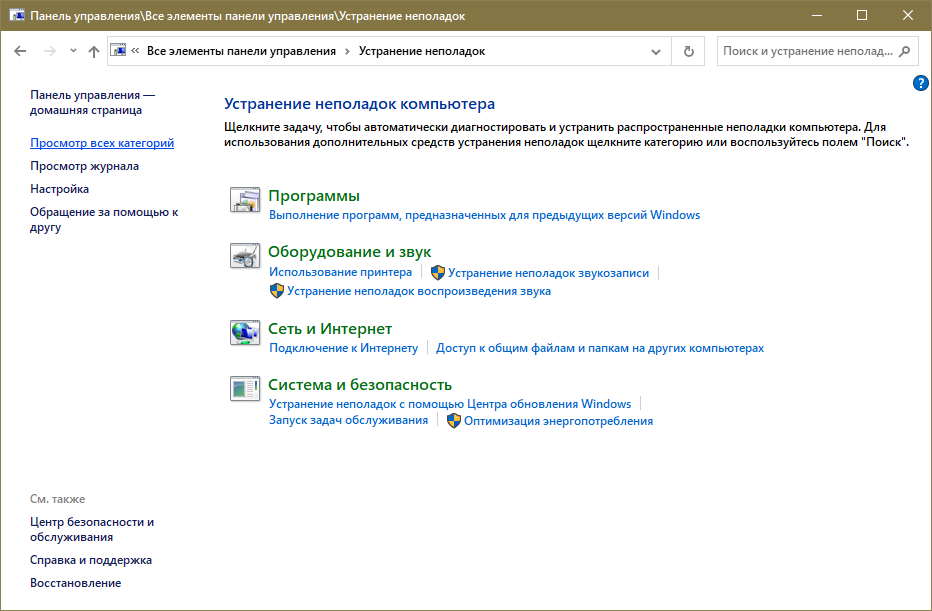Start 'Оптимизация энергопотребления' troubleshooter
Image resolution: width=932 pixels, height=611 pixels.
558,421
